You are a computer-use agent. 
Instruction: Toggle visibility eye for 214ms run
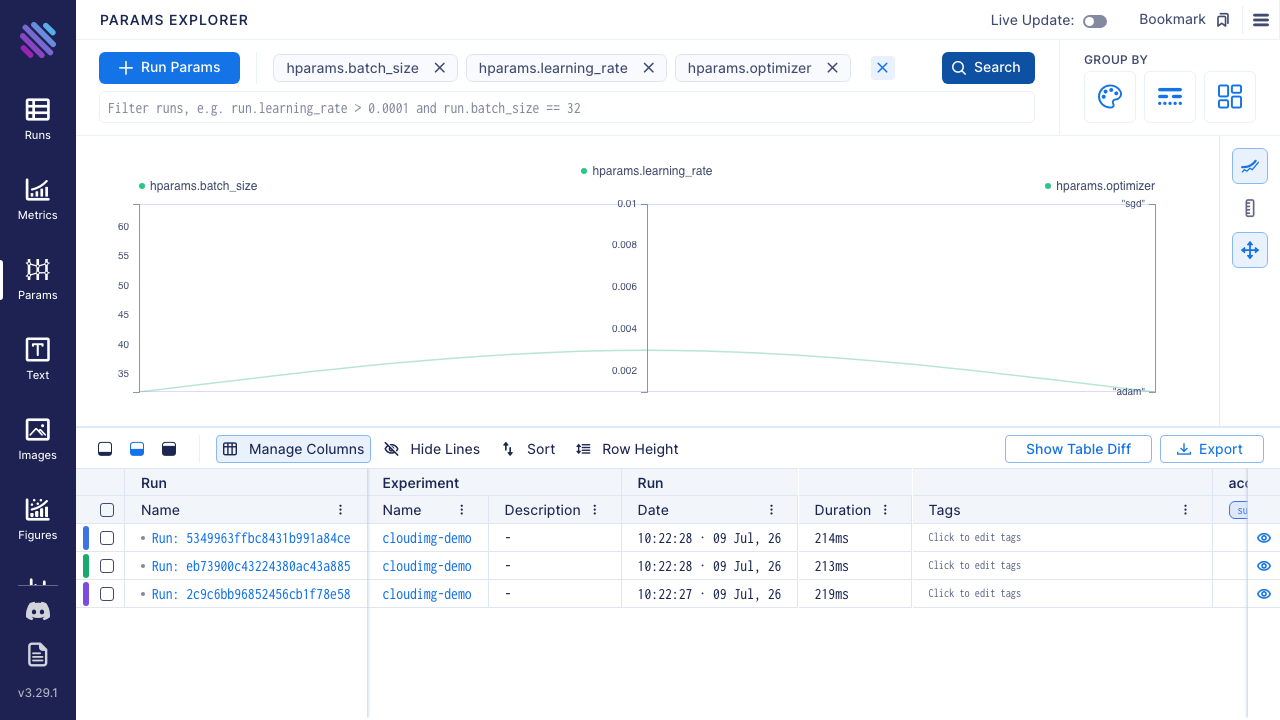(x=1264, y=538)
